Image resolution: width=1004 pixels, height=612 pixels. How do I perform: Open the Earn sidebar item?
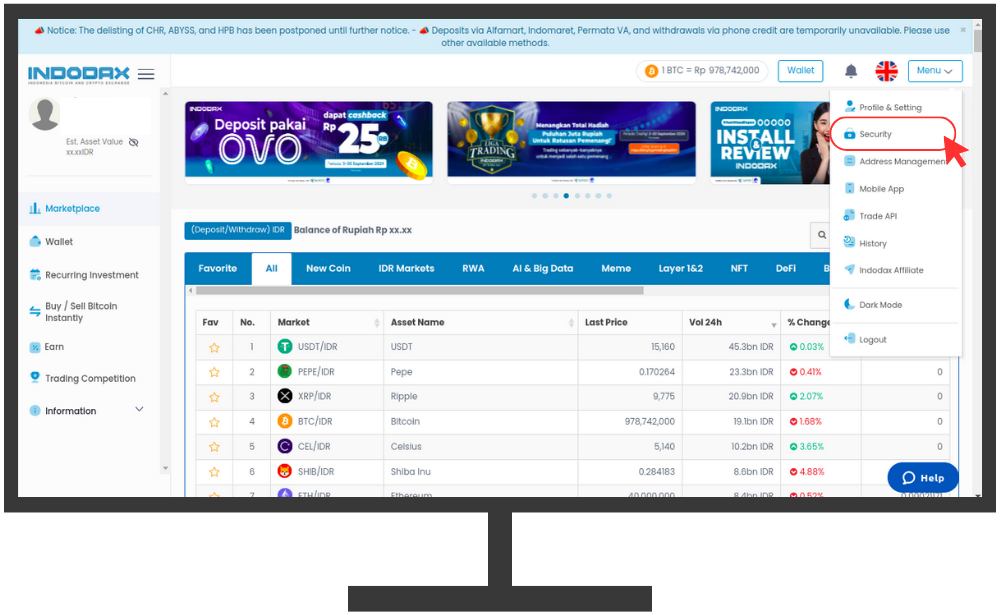47,347
